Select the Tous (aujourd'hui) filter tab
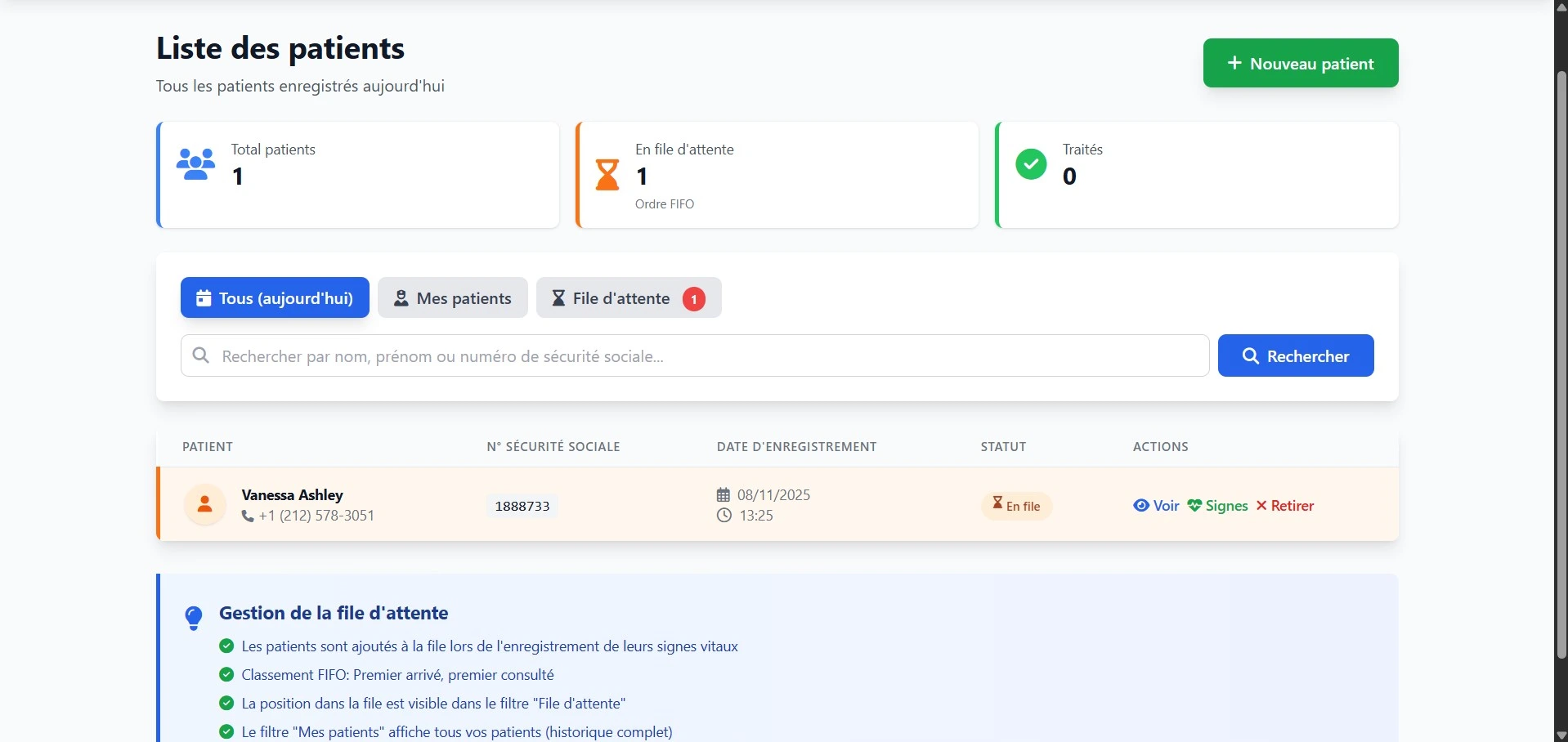The image size is (1568, 742). pos(275,298)
